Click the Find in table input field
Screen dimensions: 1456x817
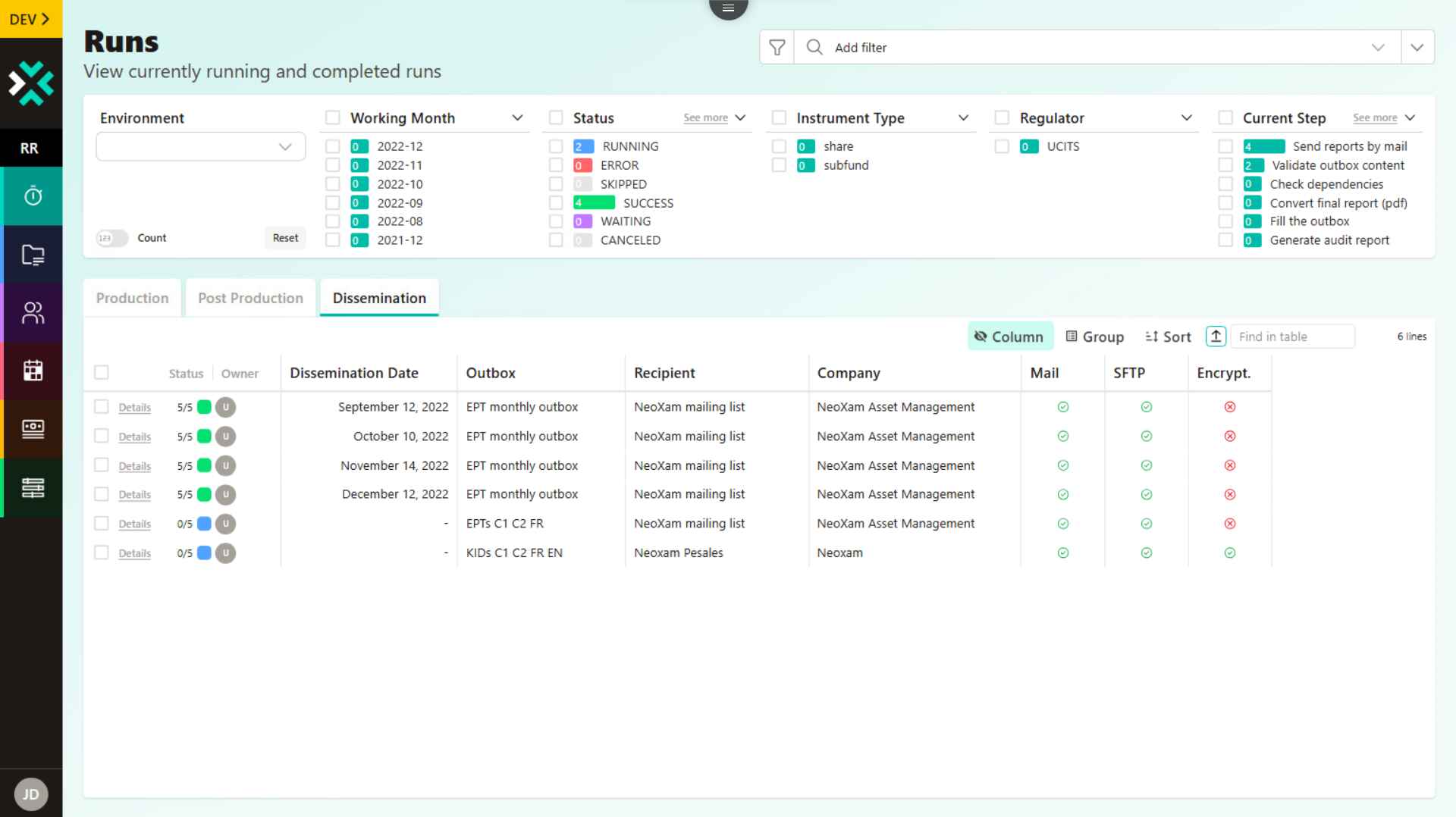[x=1293, y=336]
